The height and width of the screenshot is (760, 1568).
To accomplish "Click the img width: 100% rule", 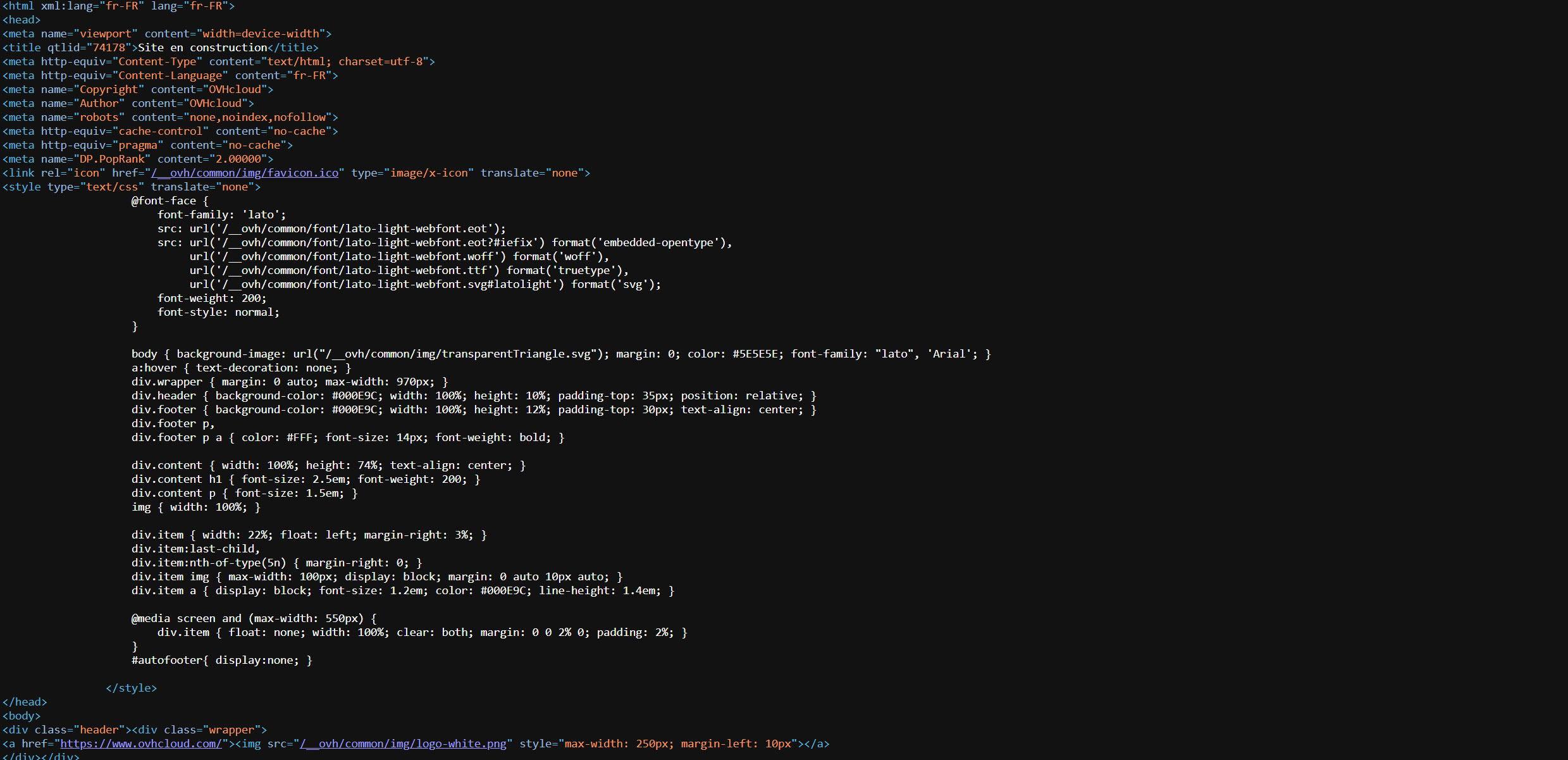I will point(195,507).
